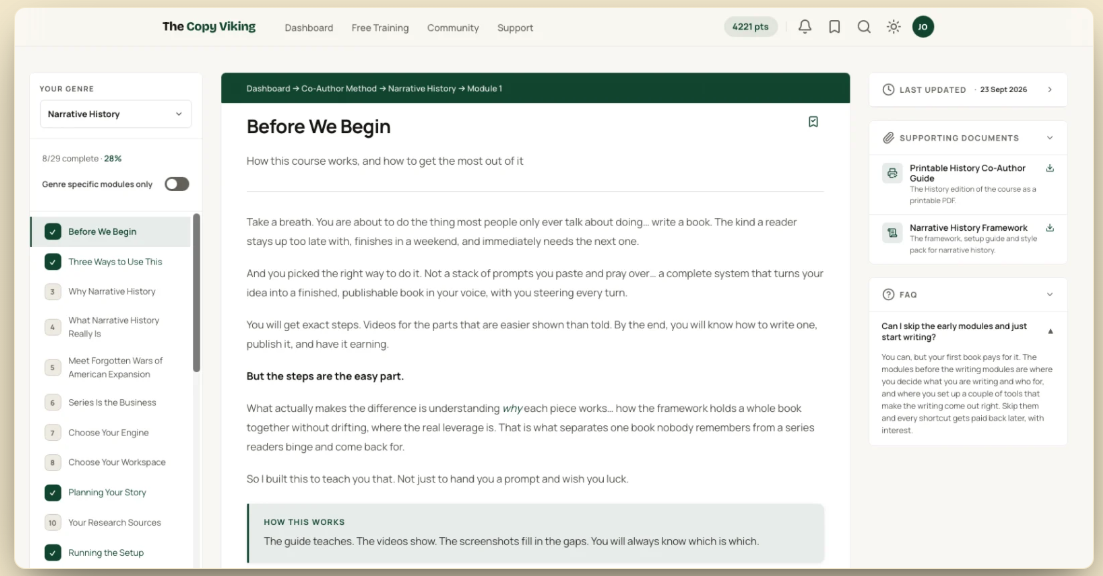
Task: Click Co-Author Method breadcrumb
Action: click(x=339, y=89)
